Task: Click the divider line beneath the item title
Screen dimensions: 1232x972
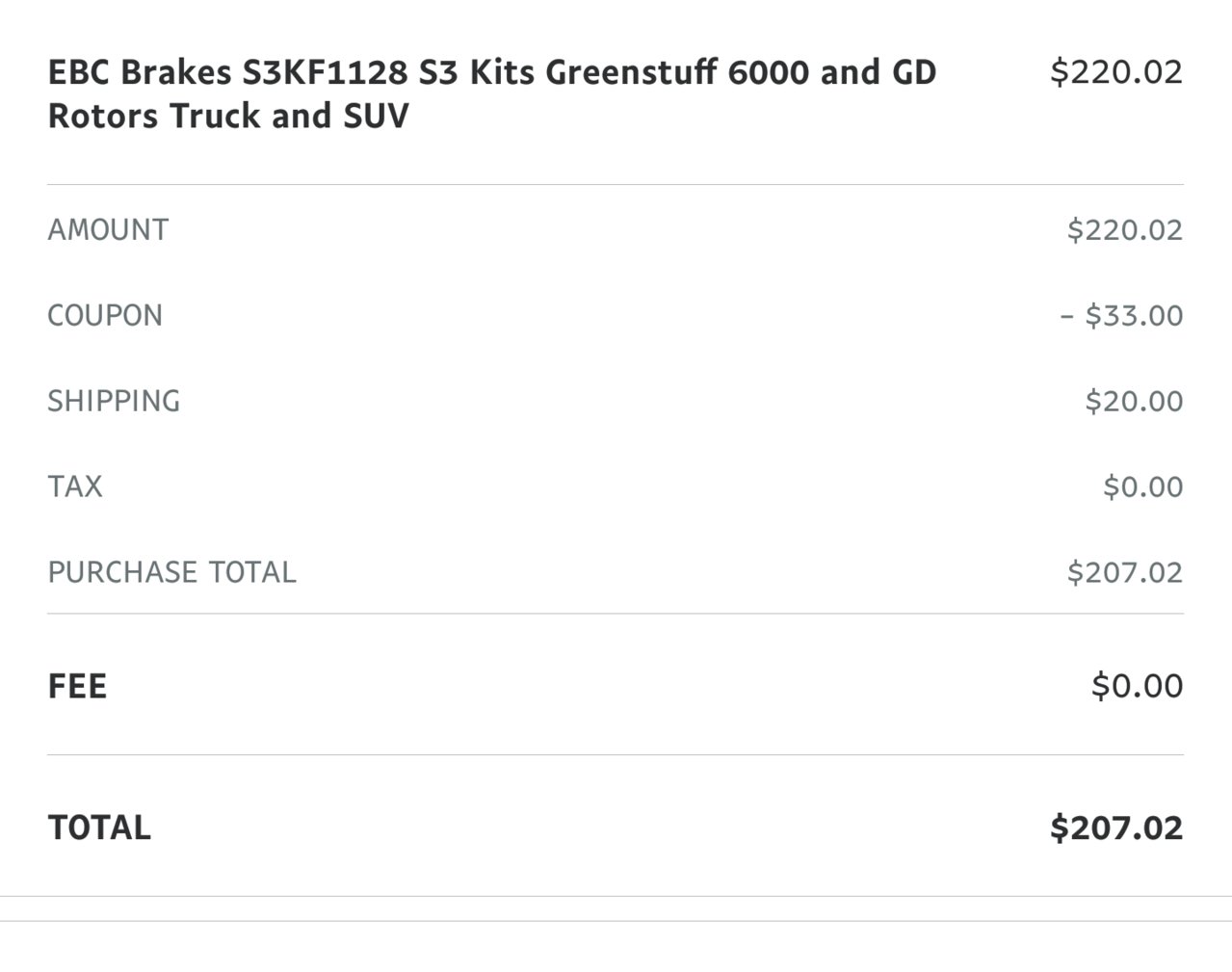Action: point(616,184)
